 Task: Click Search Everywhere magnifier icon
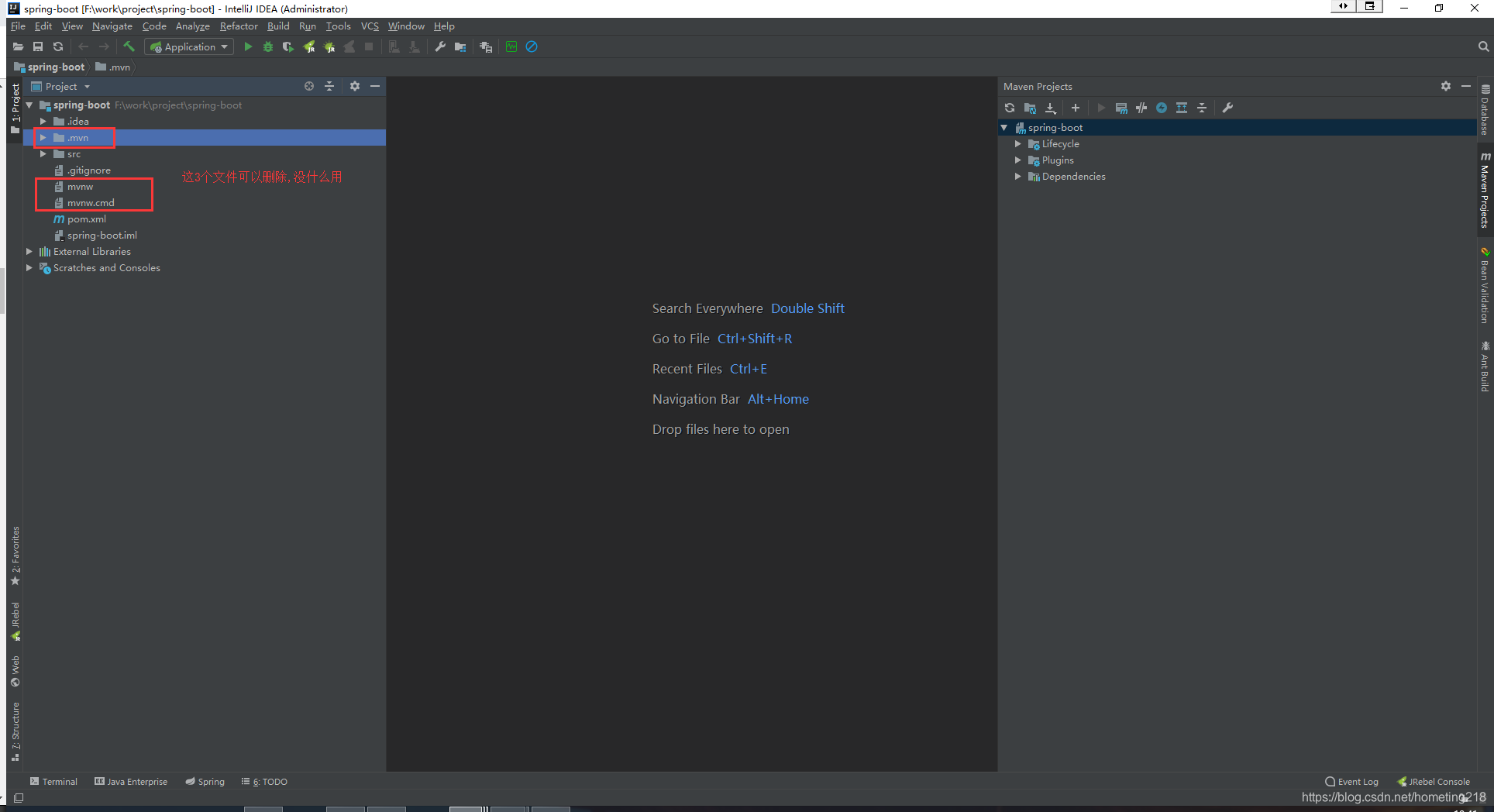coord(1483,47)
